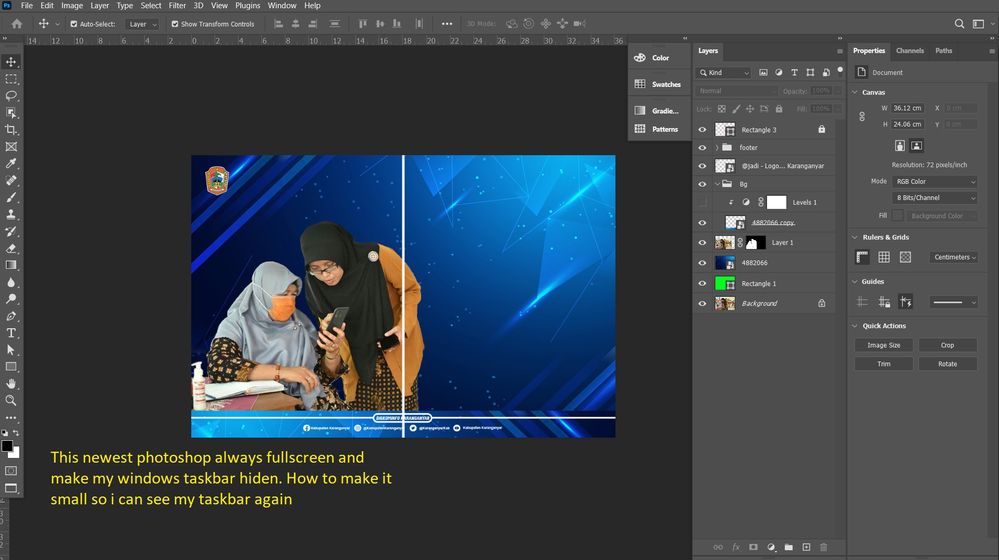Screen dimensions: 999x560
Task: Switch to the Channels tab
Action: (910, 50)
